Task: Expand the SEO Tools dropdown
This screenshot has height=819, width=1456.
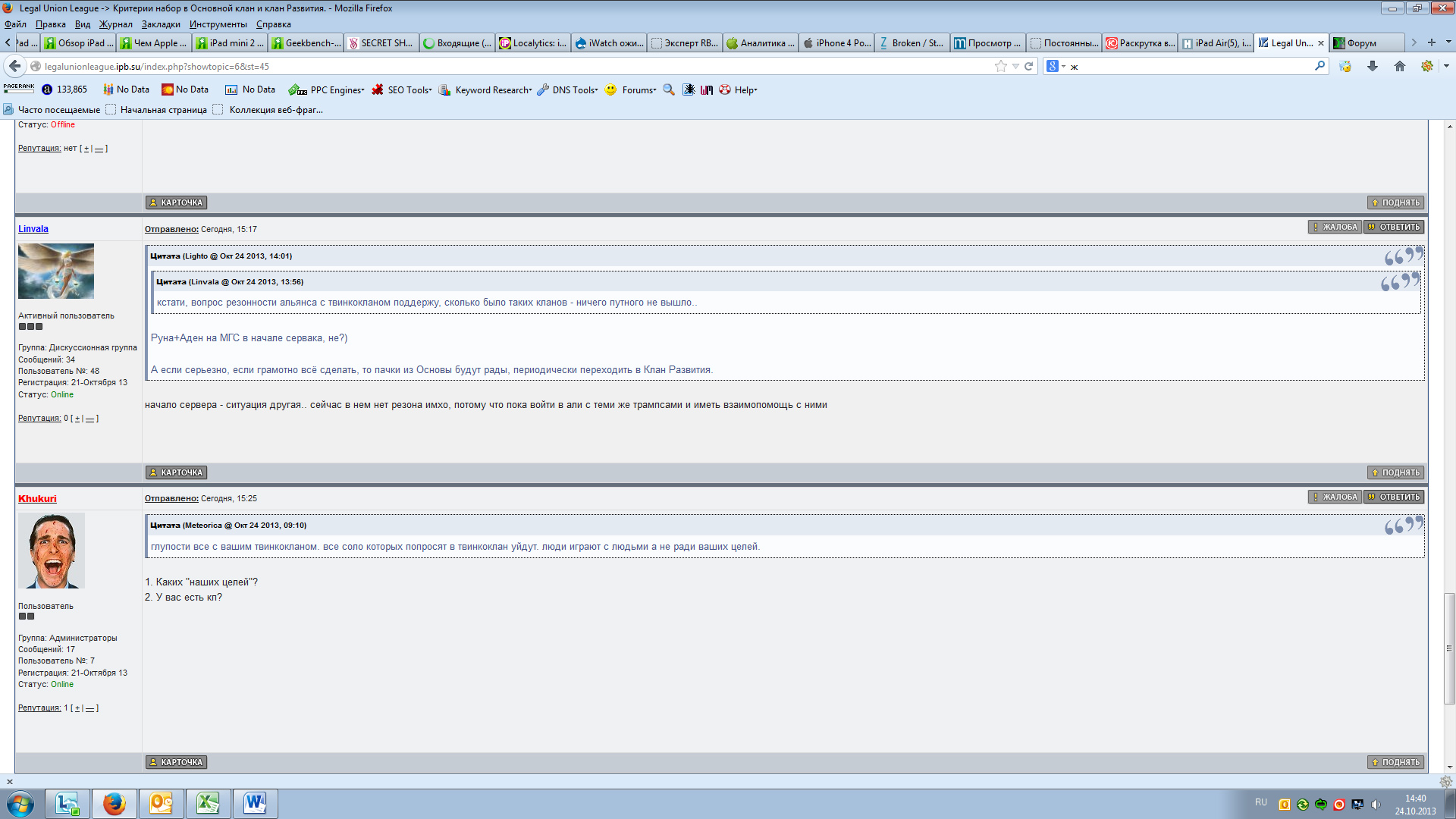Action: coord(409,89)
